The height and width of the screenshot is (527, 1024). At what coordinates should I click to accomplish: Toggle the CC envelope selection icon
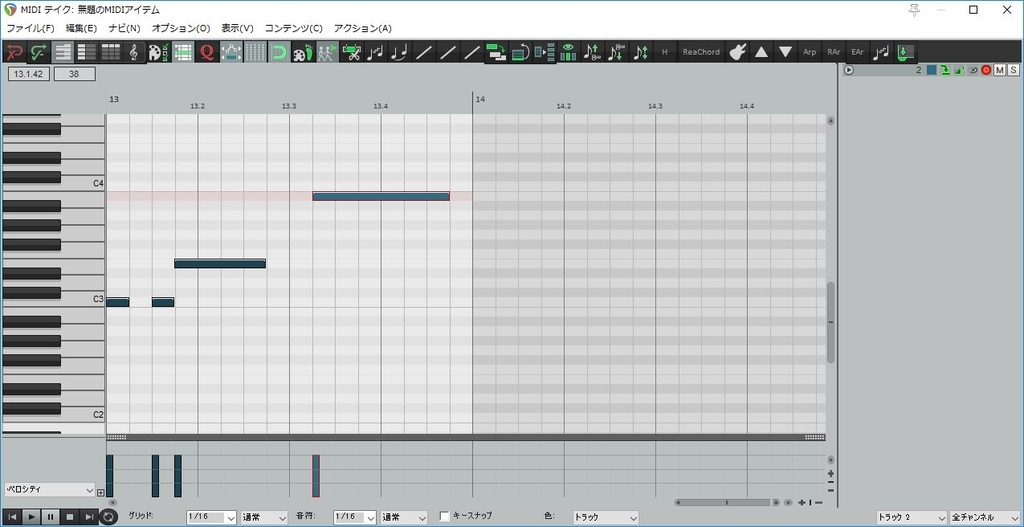231,52
